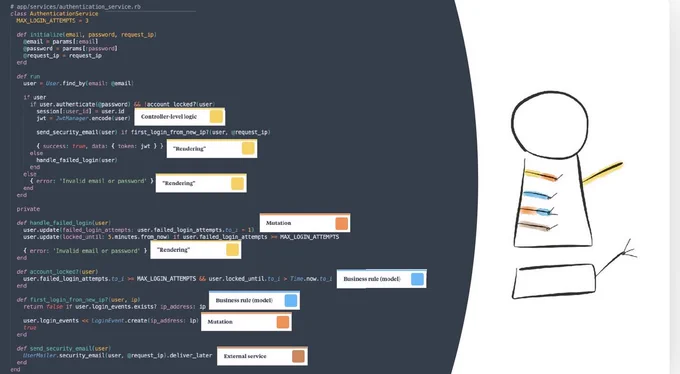
Task: Click the "External service" annotation label
Action: [262, 356]
